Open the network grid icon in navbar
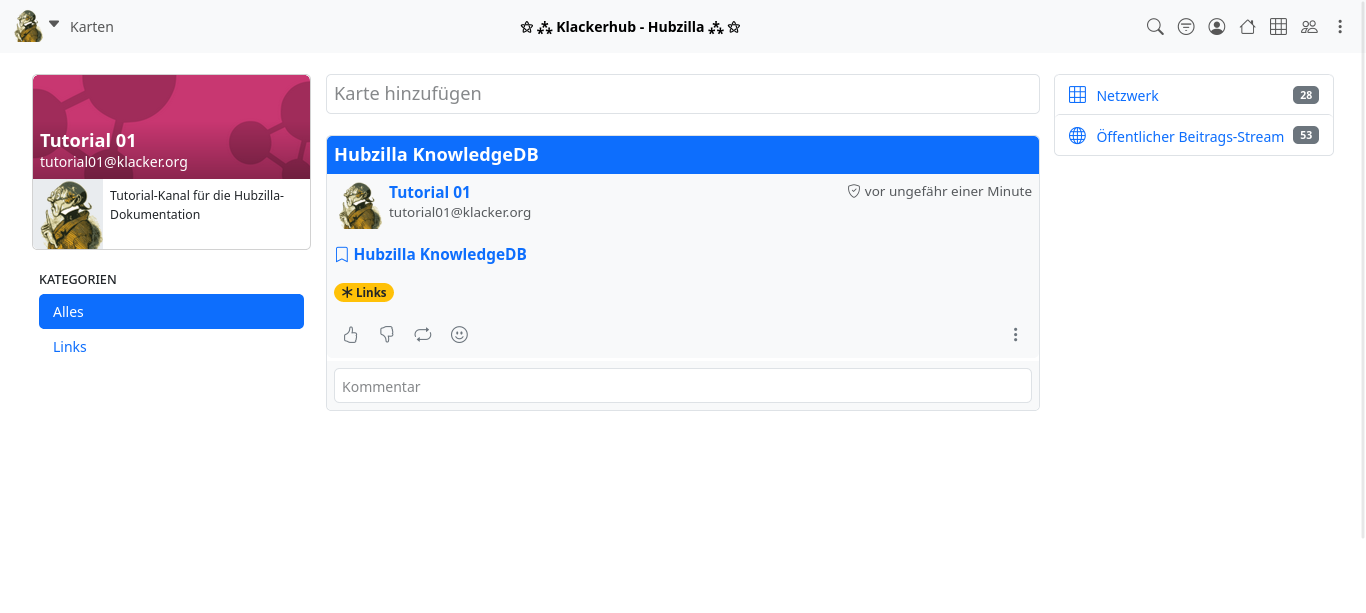The width and height of the screenshot is (1366, 613). coord(1278,27)
